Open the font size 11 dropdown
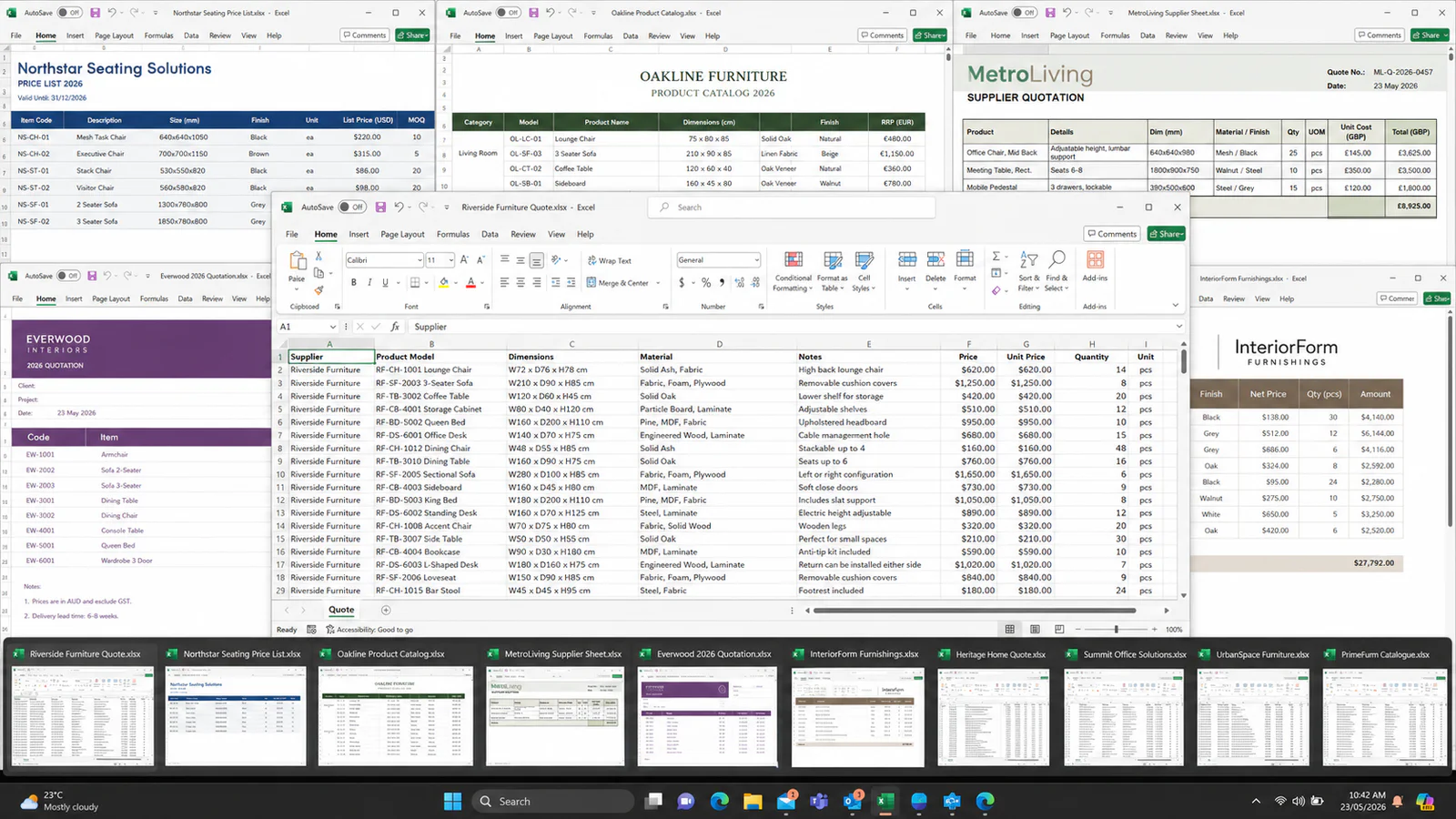Viewport: 1456px width, 819px height. click(x=450, y=260)
